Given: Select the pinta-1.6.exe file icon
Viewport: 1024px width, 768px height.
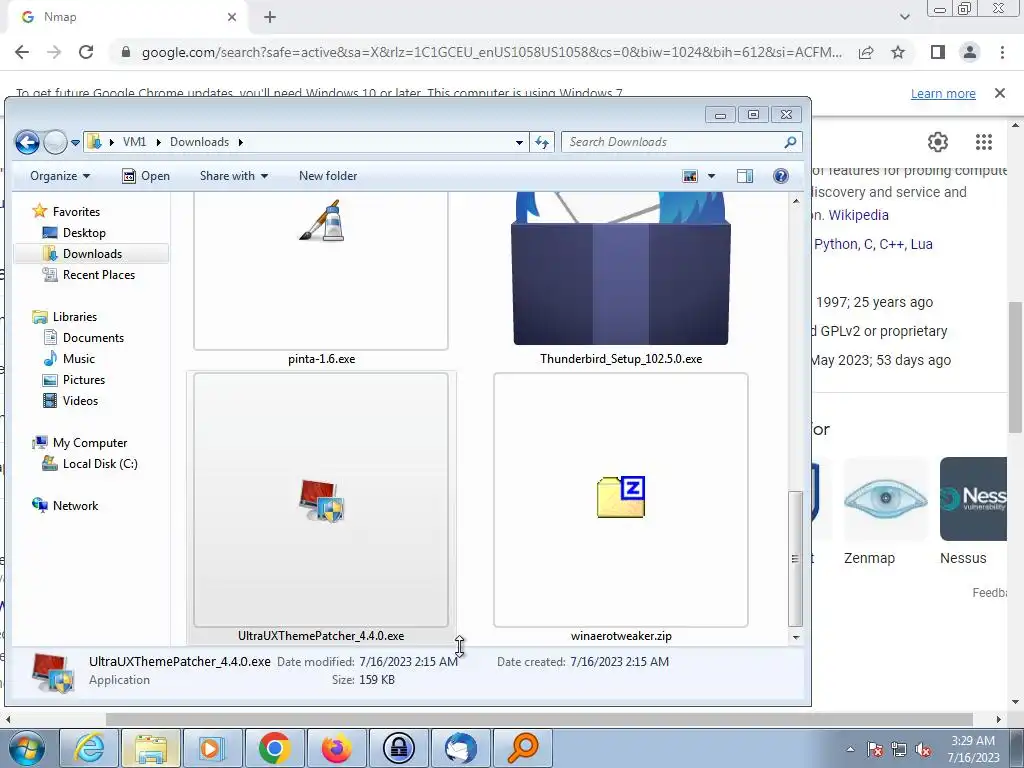Looking at the screenshot, I should (x=321, y=221).
